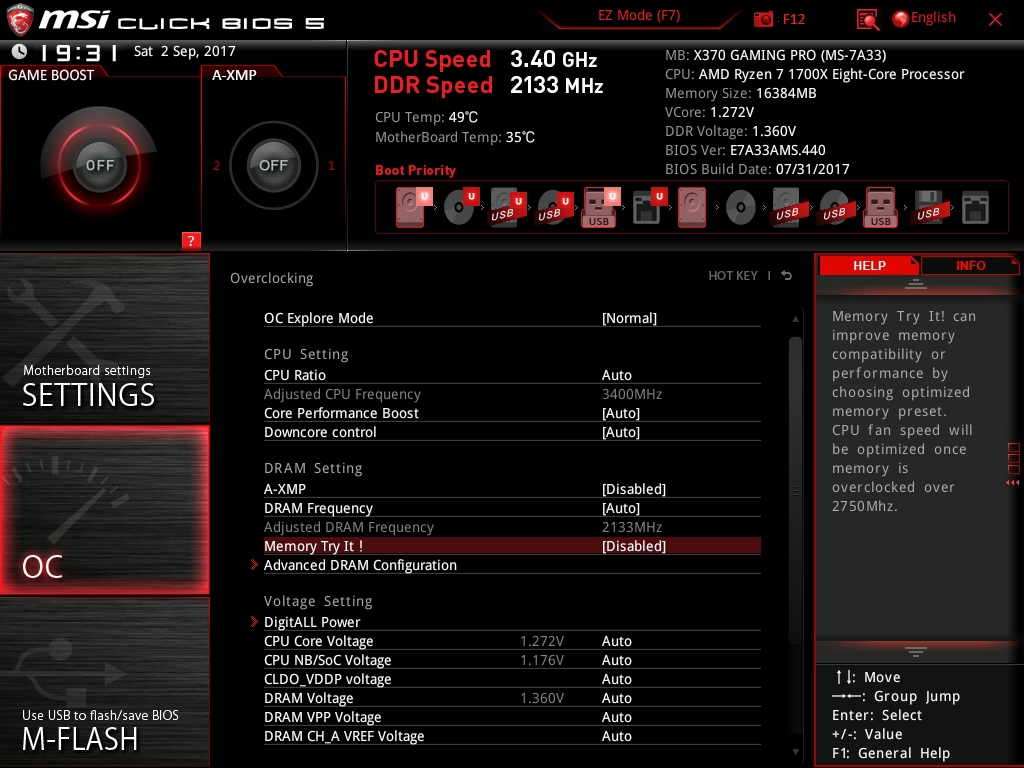Click the CLDO_VDDP voltage Auto field
Screen dimensions: 1024x768
(616, 679)
